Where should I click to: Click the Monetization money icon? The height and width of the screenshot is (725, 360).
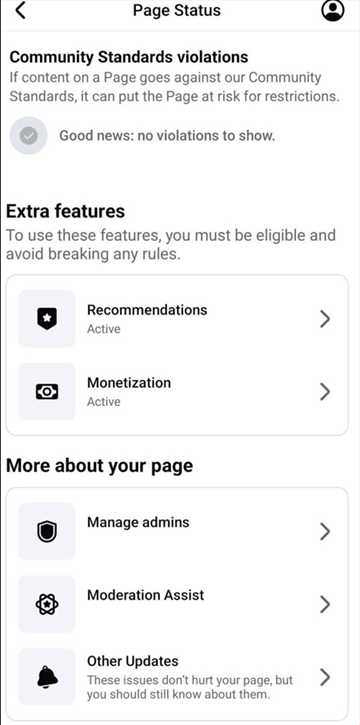point(47,392)
